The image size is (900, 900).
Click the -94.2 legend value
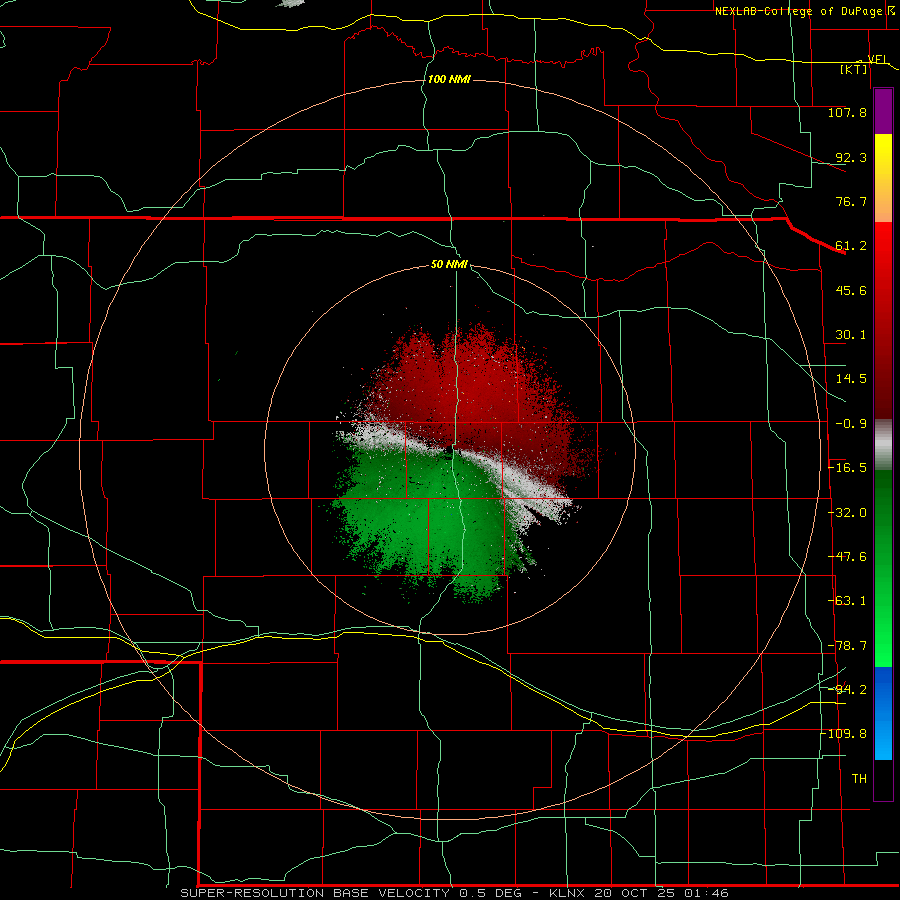(847, 689)
